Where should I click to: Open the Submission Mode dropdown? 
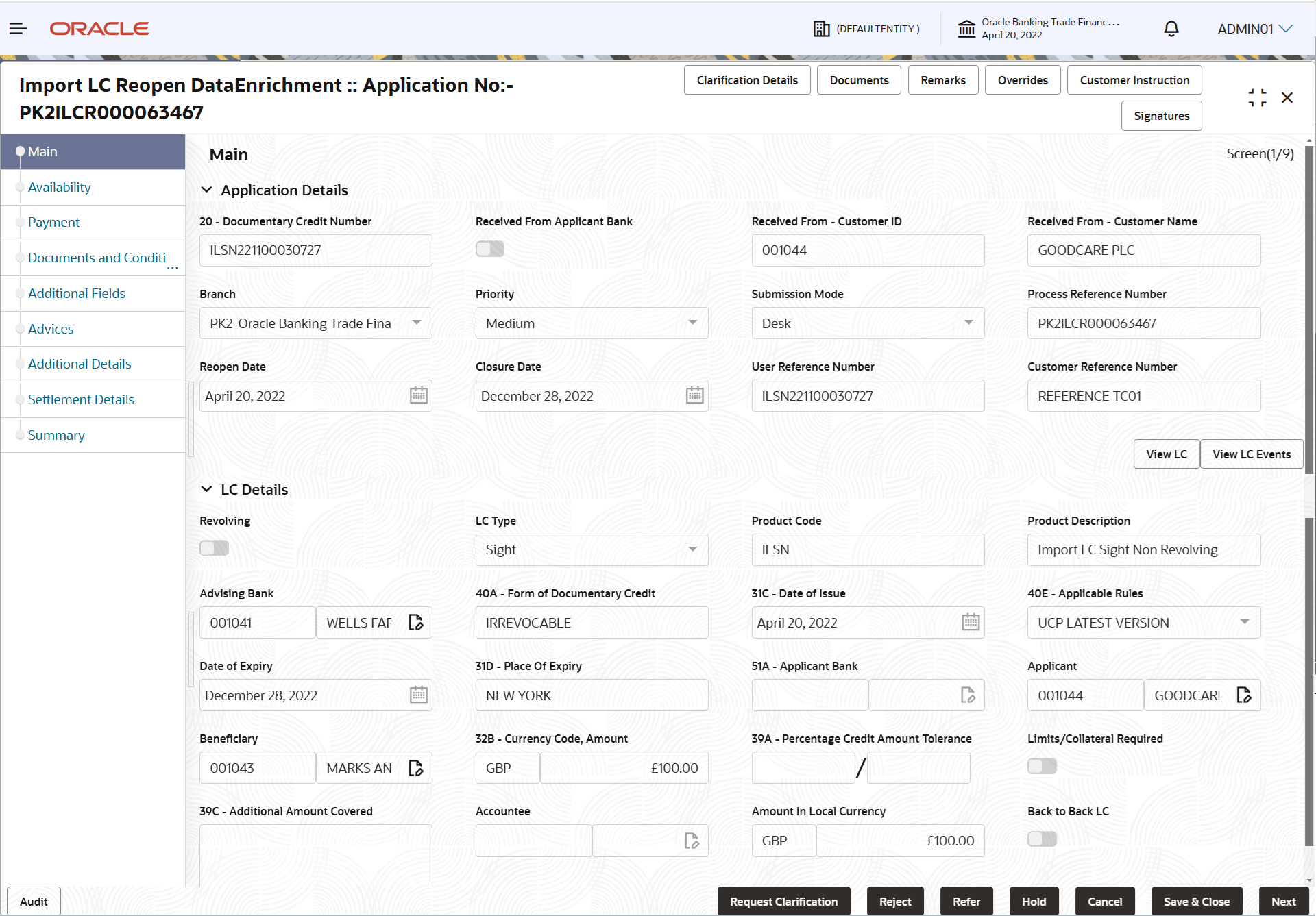[968, 323]
